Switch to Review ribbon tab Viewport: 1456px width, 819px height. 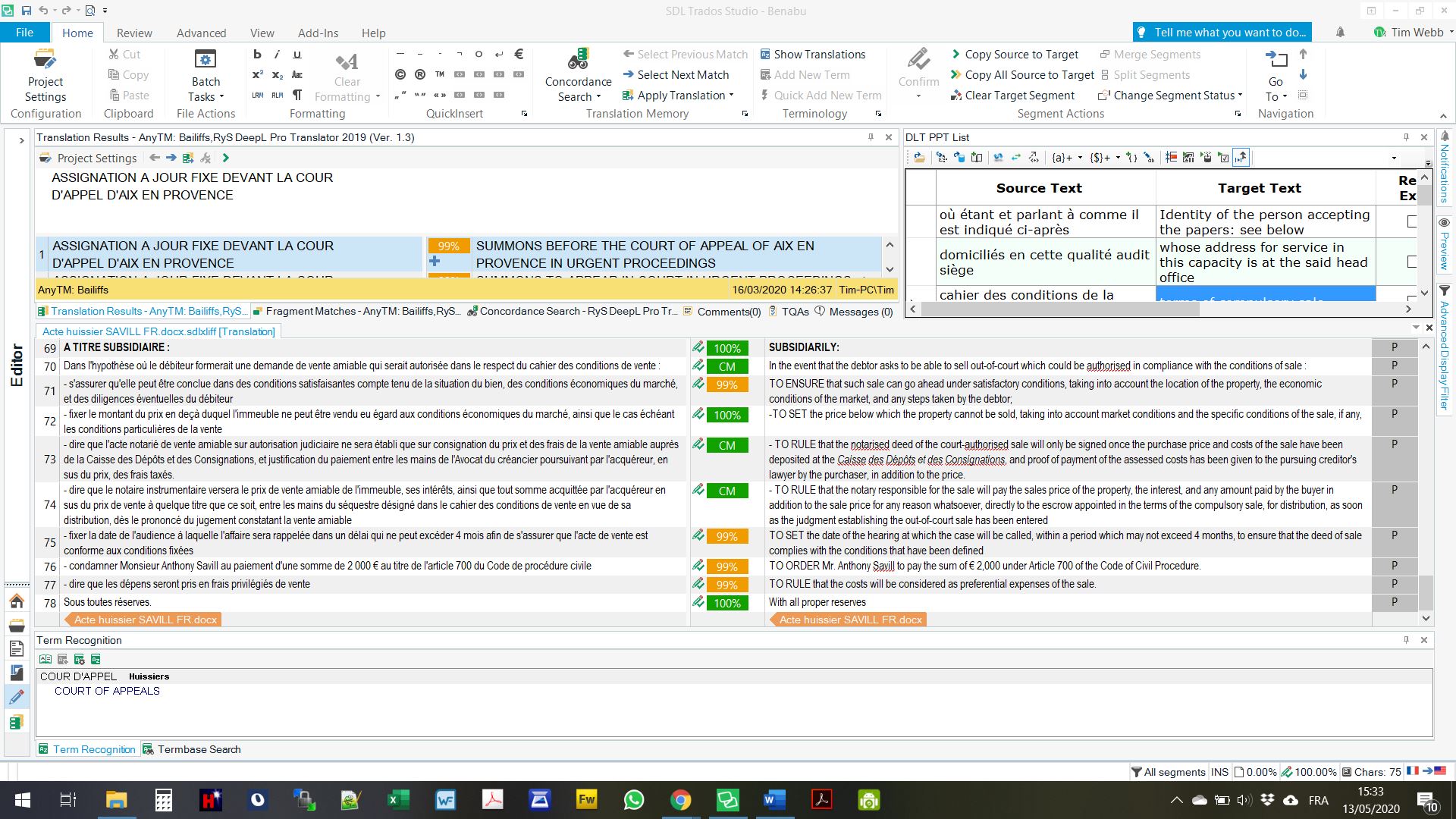click(x=134, y=33)
